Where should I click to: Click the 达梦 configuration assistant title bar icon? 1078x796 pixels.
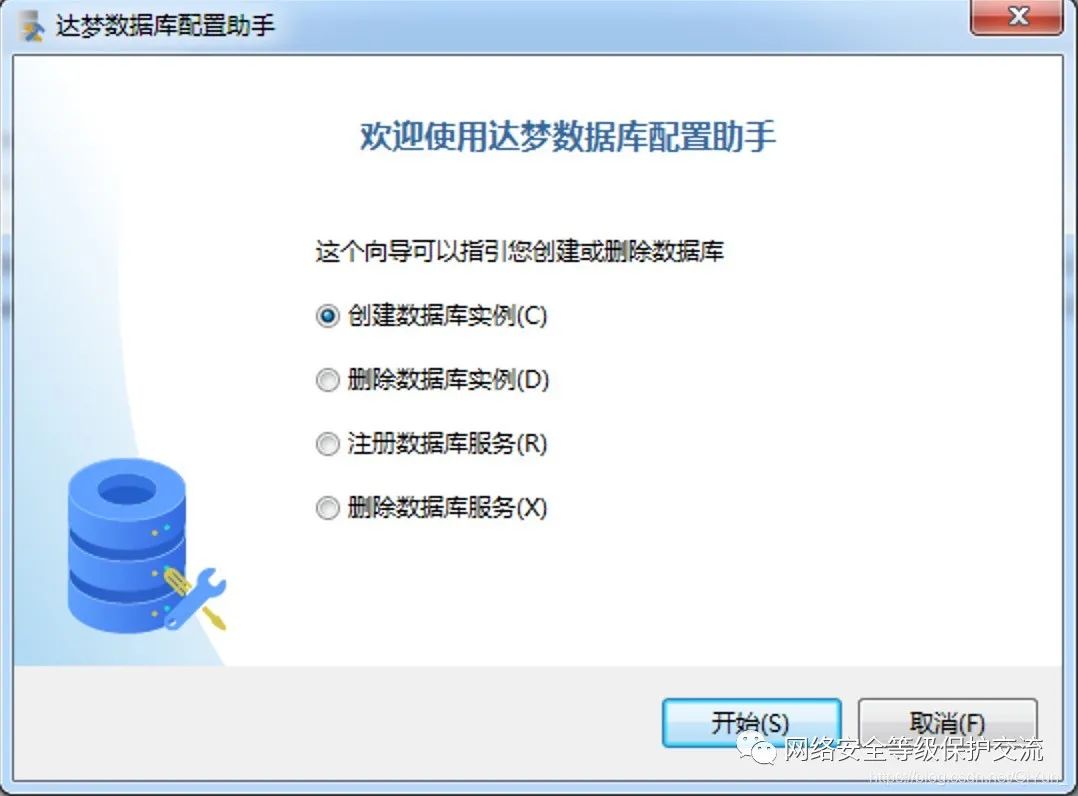coord(32,27)
